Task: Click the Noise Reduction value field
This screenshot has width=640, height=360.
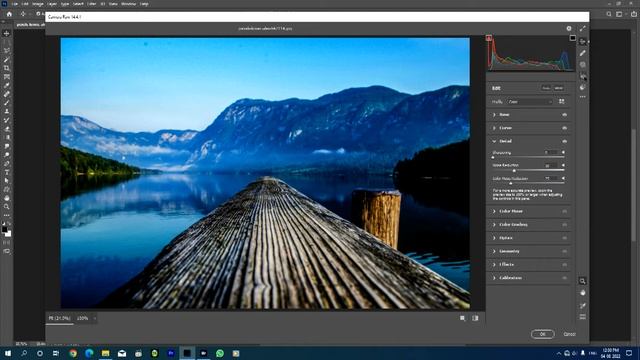Action: (551, 165)
